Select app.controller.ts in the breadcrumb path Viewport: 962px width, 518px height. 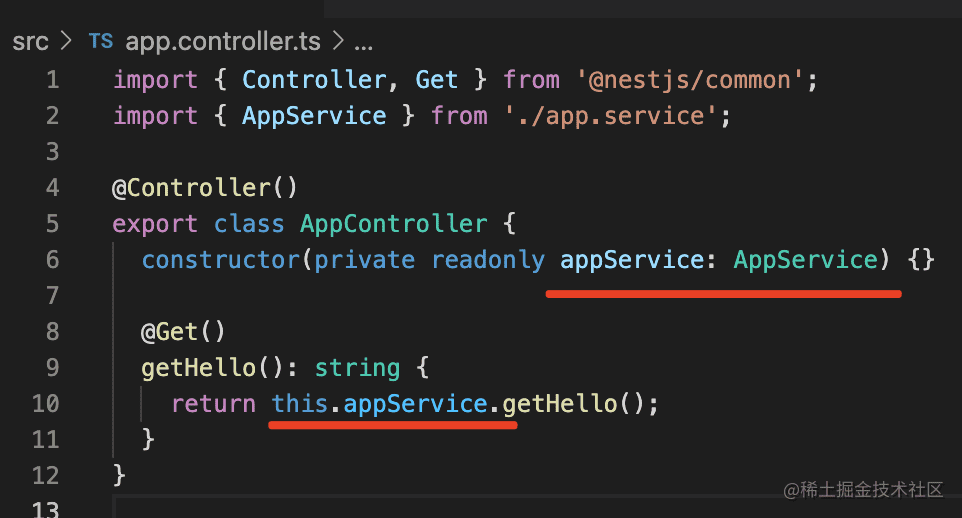[x=222, y=42]
